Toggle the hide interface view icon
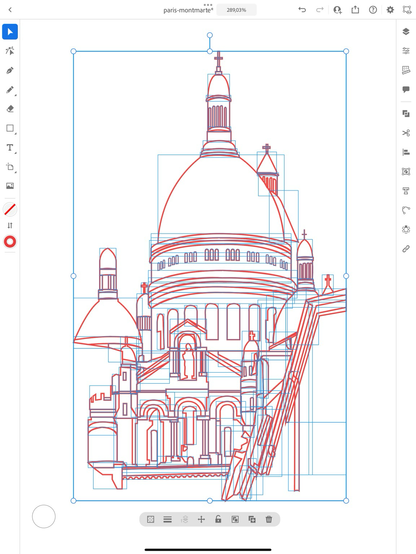This screenshot has height=554, width=416. coord(407,10)
